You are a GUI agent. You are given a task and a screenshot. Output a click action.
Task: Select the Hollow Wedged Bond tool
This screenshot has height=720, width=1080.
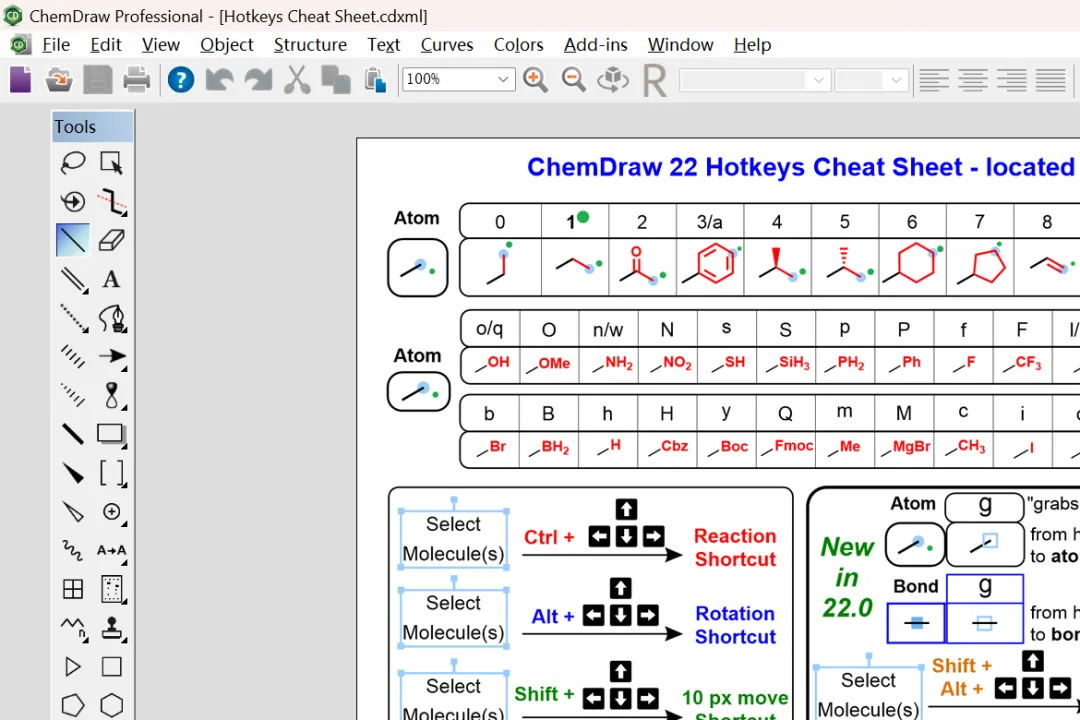coord(73,511)
